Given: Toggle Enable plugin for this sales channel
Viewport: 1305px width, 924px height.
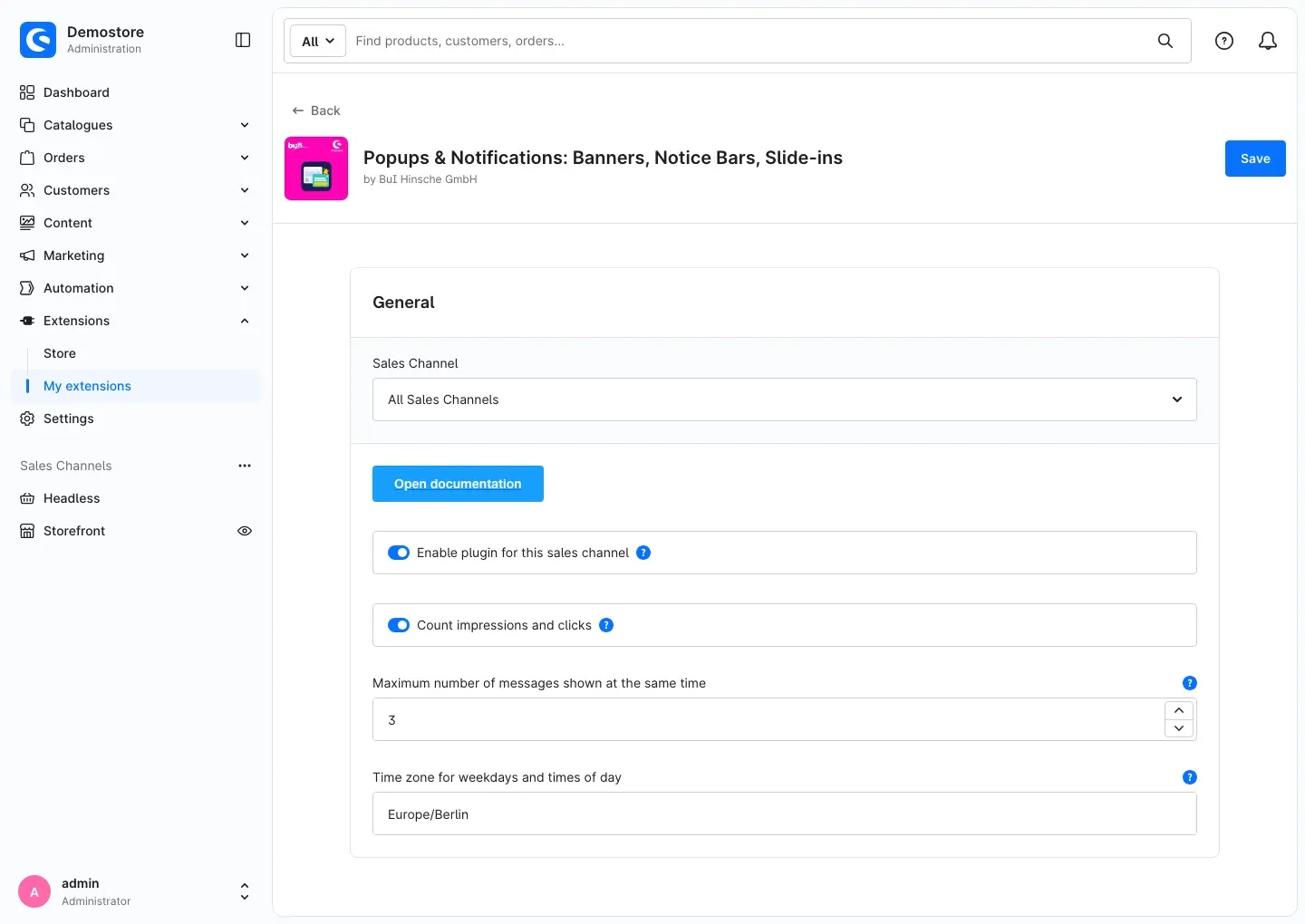Looking at the screenshot, I should (399, 553).
